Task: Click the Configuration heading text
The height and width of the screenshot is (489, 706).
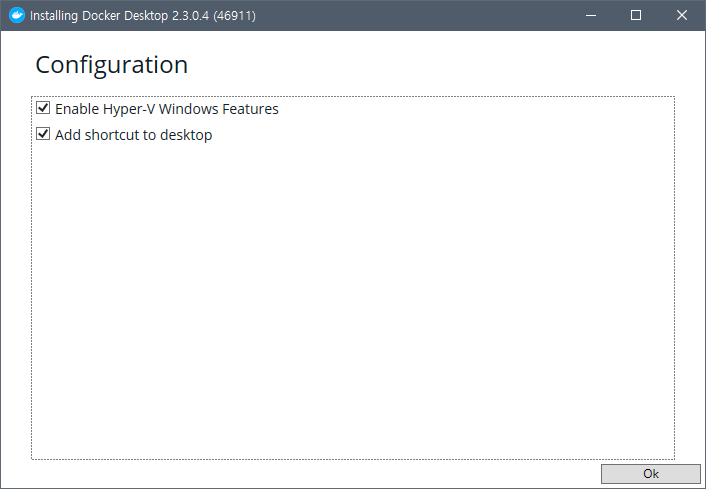Action: [111, 65]
